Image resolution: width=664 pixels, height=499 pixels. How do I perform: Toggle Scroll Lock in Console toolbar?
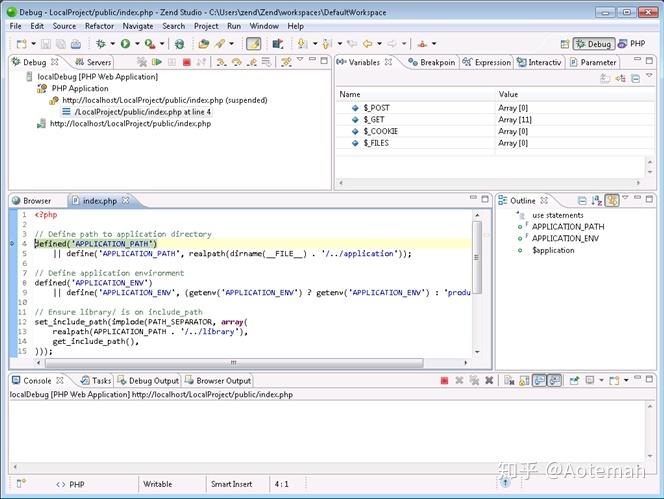[524, 381]
